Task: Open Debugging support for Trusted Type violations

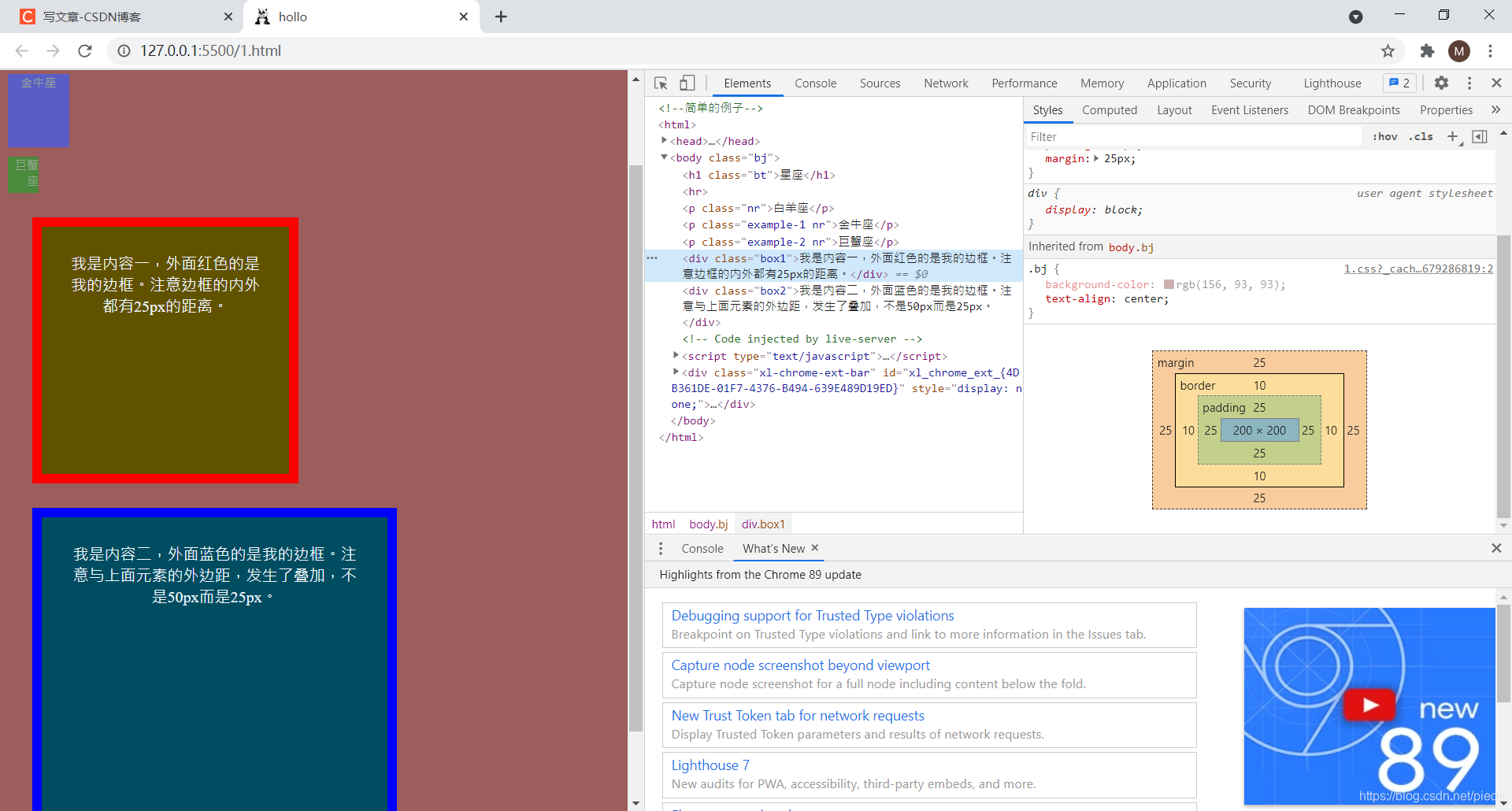Action: [x=812, y=616]
